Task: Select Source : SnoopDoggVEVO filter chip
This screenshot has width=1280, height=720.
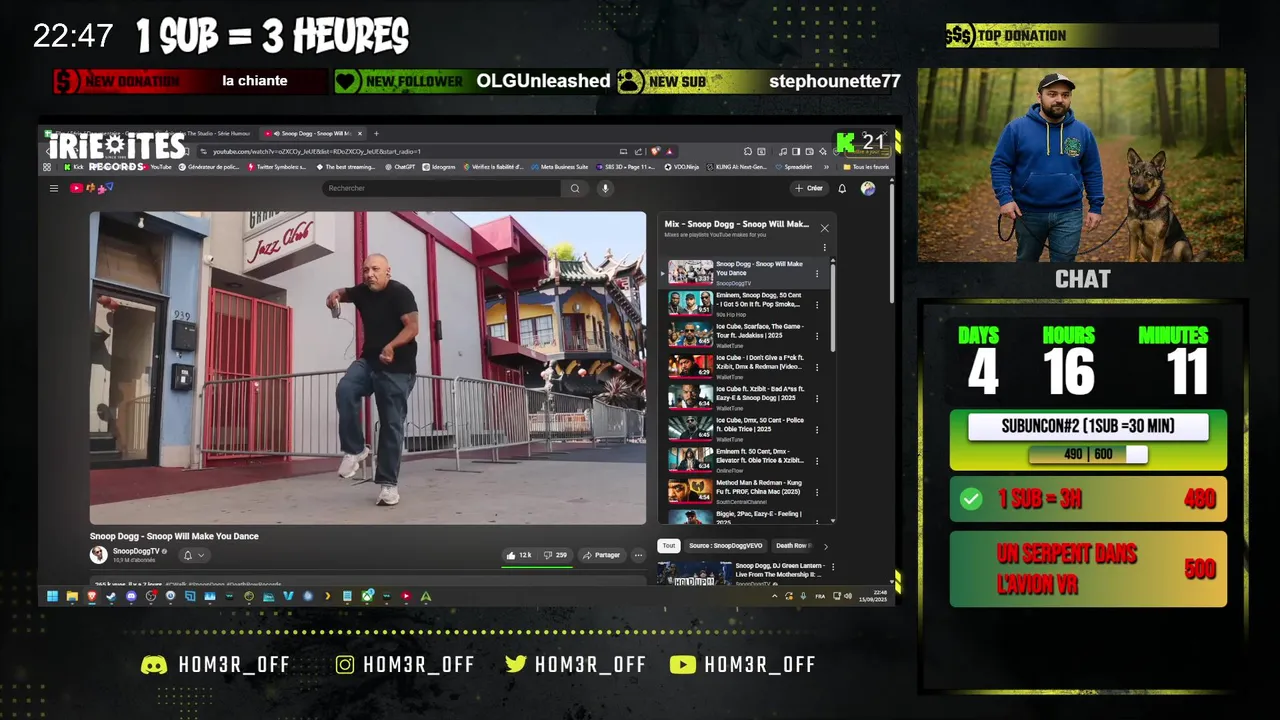Action: 726,546
